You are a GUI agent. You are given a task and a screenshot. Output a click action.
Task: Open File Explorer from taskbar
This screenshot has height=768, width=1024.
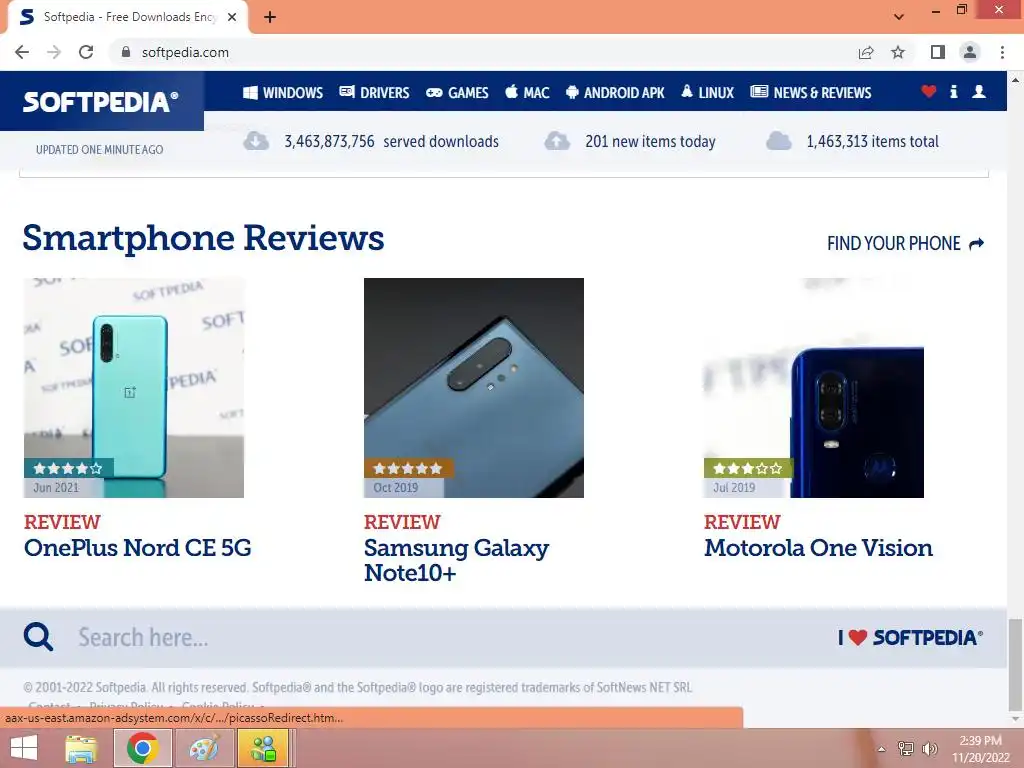point(81,748)
